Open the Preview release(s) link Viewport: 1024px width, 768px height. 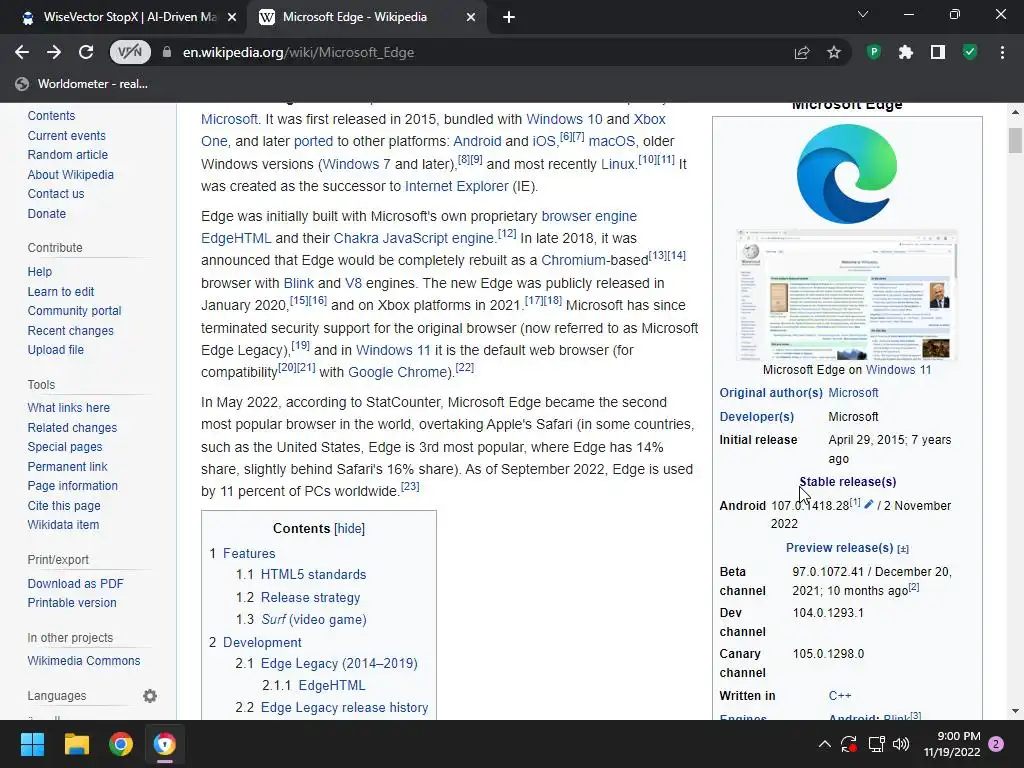pos(839,548)
